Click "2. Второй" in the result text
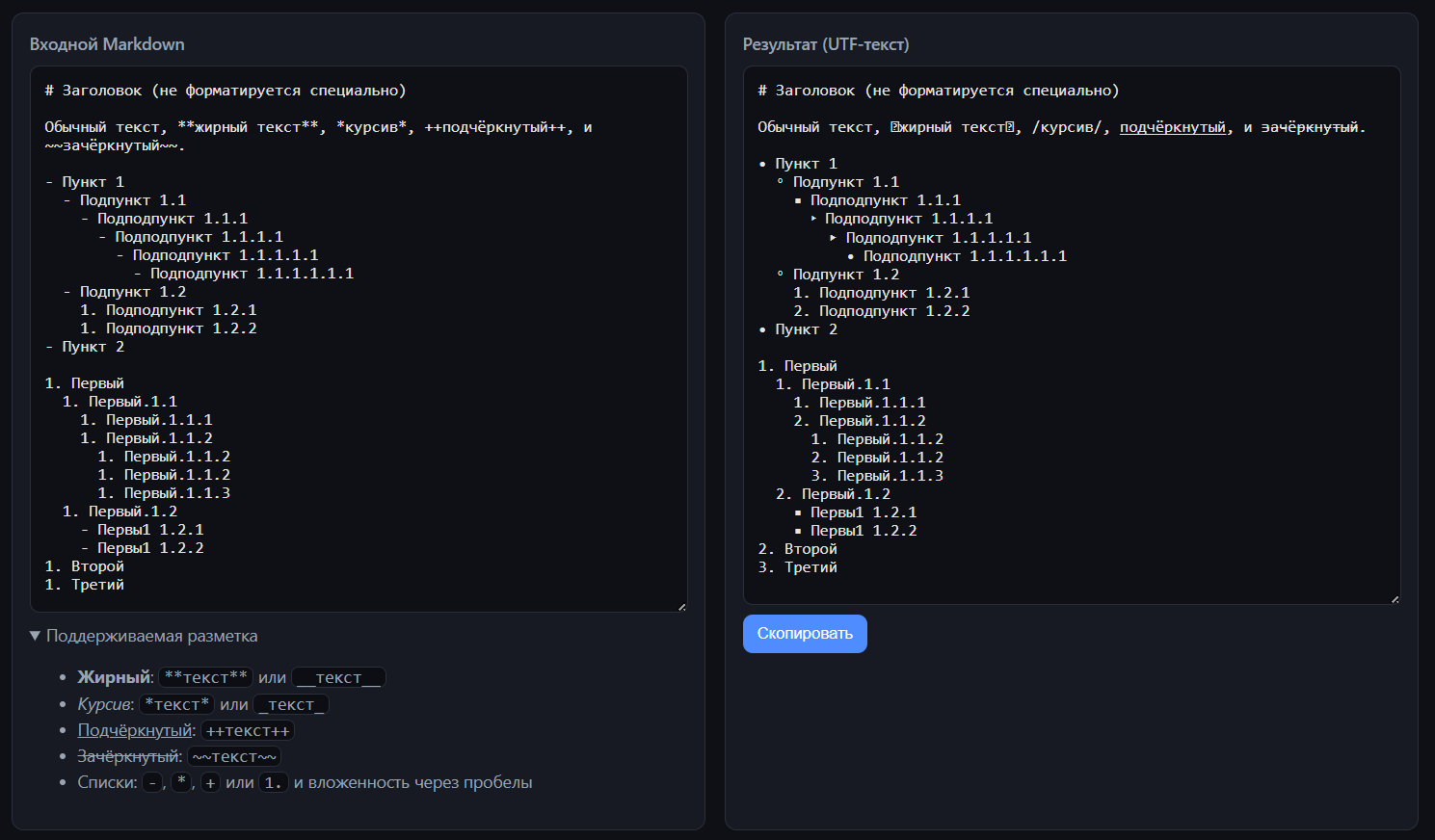 coord(798,549)
